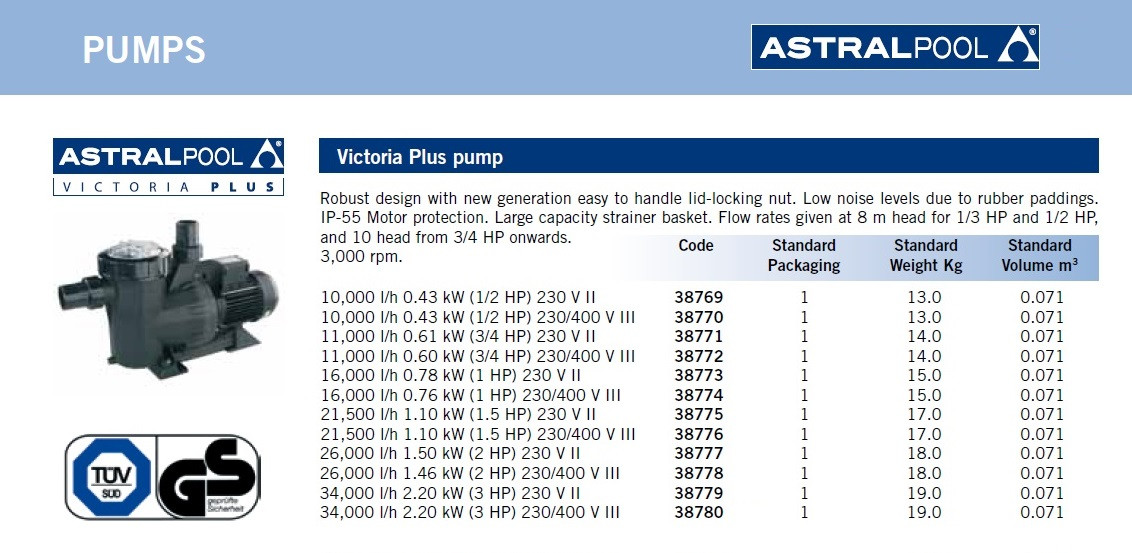This screenshot has width=1132, height=553.
Task: Click the AstralPool logo in the top banner
Action: tap(895, 47)
